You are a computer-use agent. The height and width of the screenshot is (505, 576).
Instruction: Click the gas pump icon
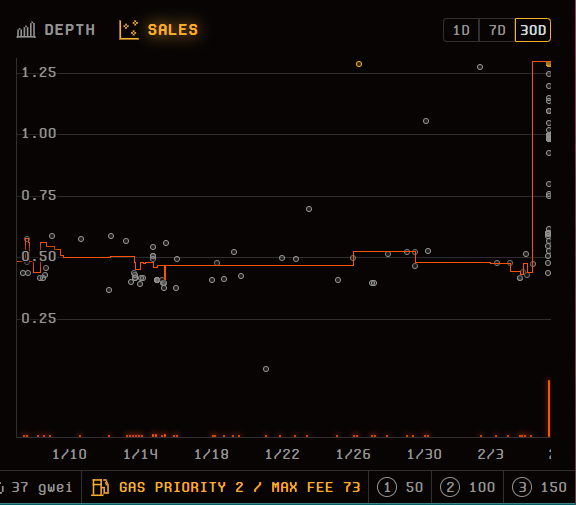coord(100,487)
